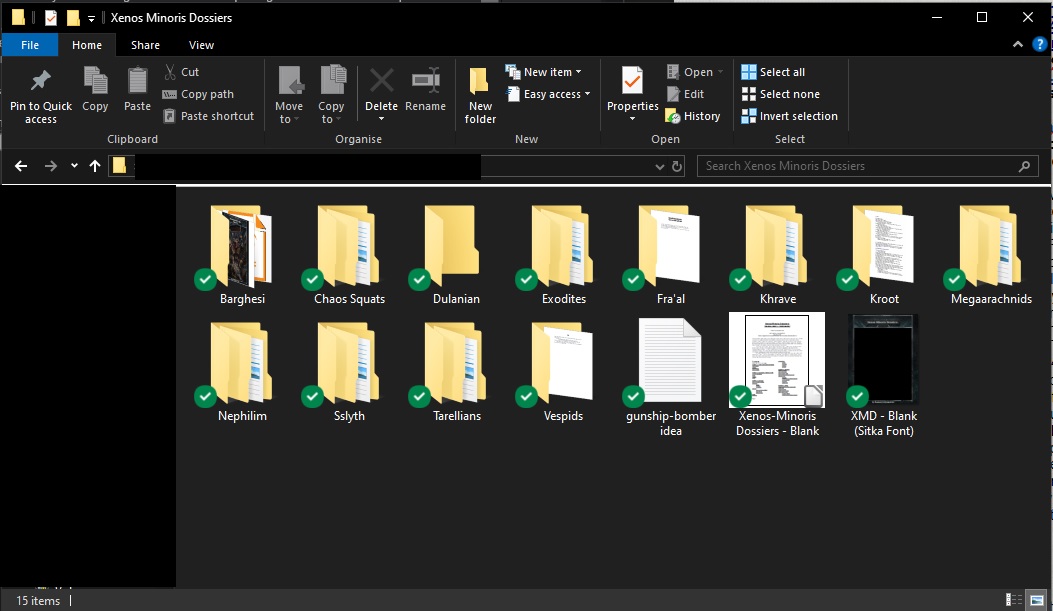Click Select none
The width and height of the screenshot is (1053, 611).
tap(780, 94)
